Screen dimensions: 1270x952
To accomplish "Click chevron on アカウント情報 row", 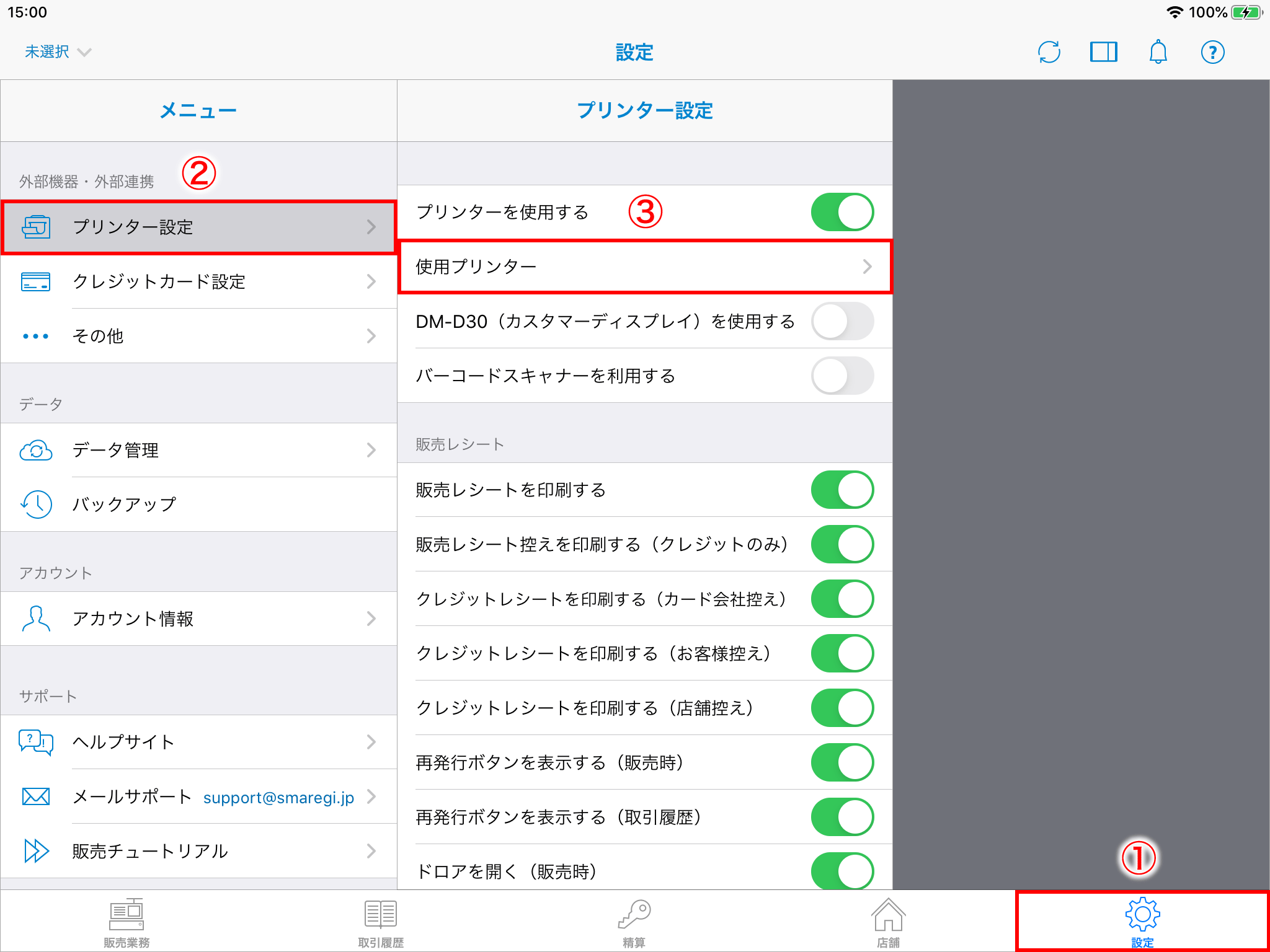I will [x=371, y=619].
